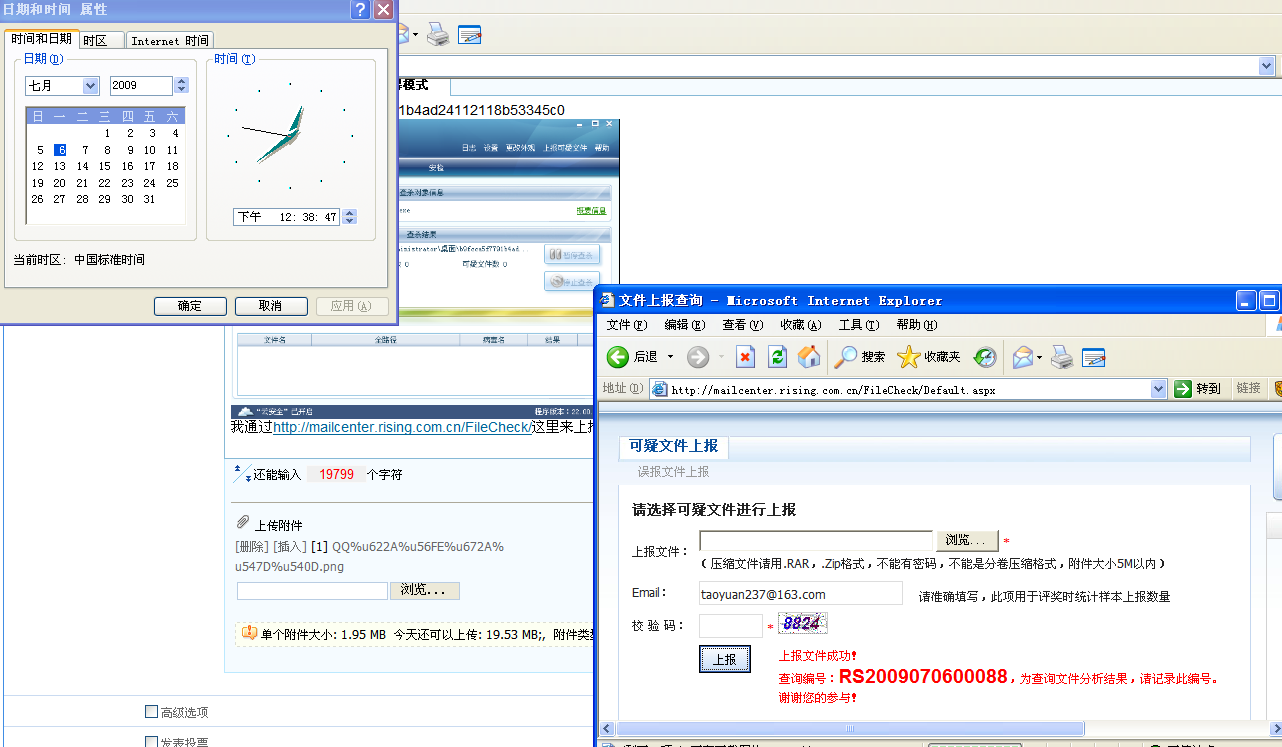The image size is (1282, 747).
Task: Click the address bar URL text
Action: (x=834, y=390)
